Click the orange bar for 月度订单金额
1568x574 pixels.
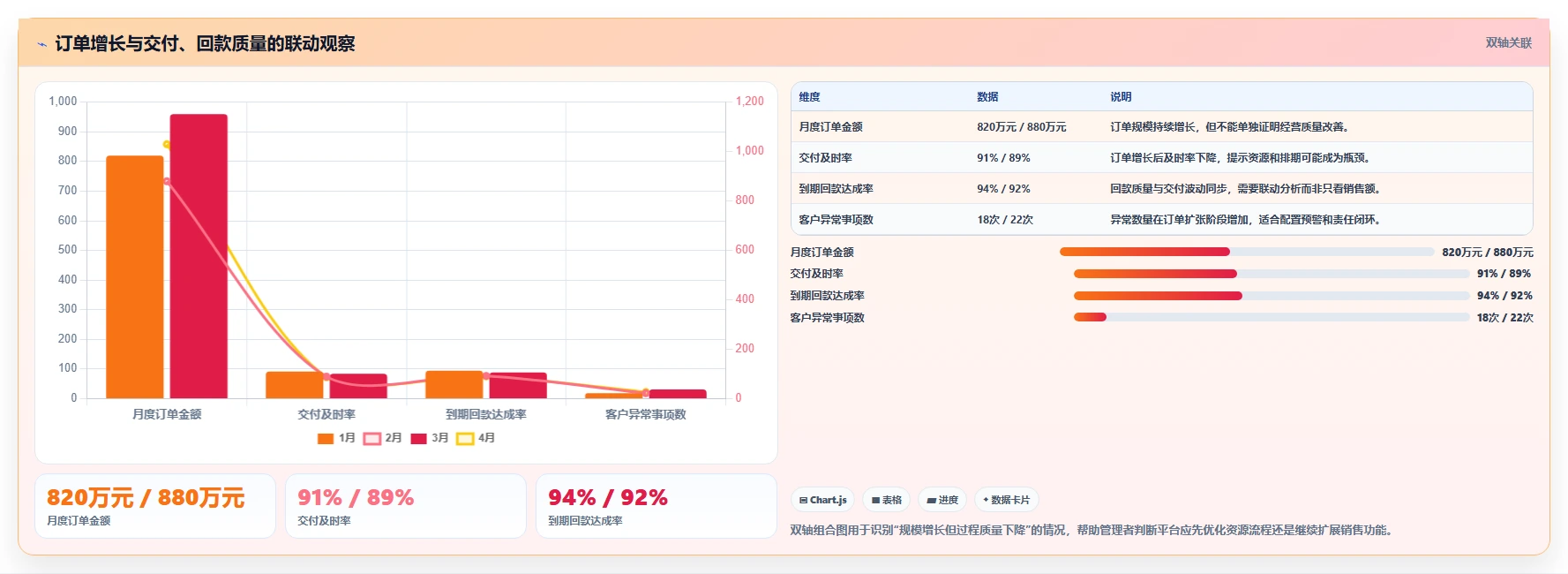click(135, 277)
